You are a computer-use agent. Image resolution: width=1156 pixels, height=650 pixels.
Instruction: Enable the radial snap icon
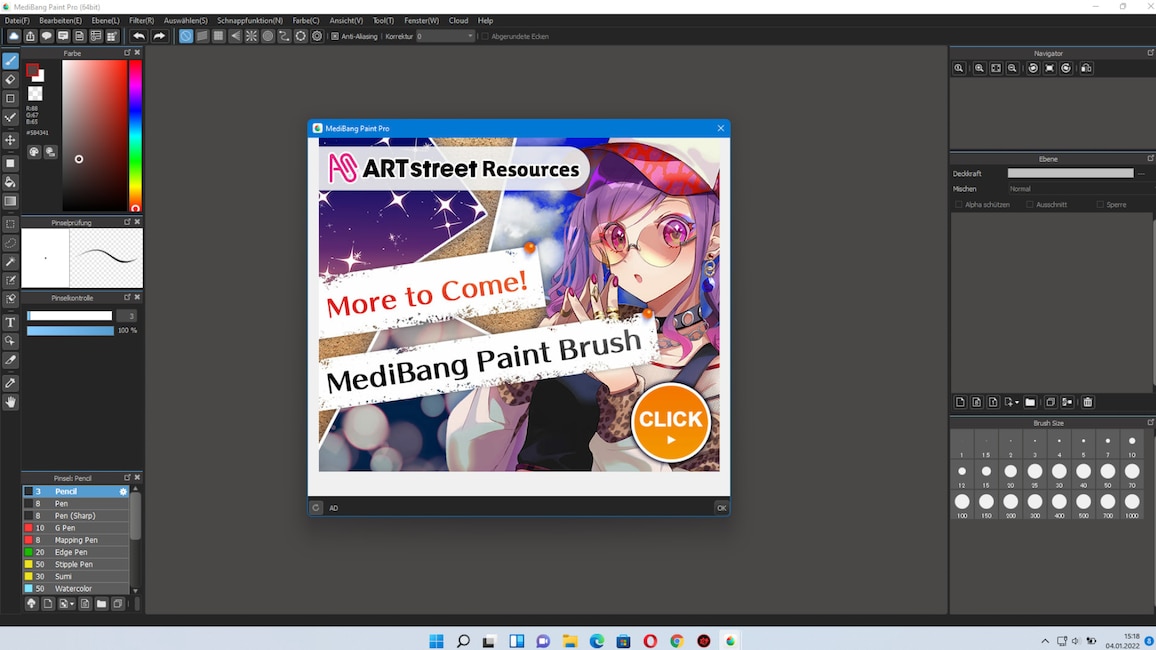(251, 36)
